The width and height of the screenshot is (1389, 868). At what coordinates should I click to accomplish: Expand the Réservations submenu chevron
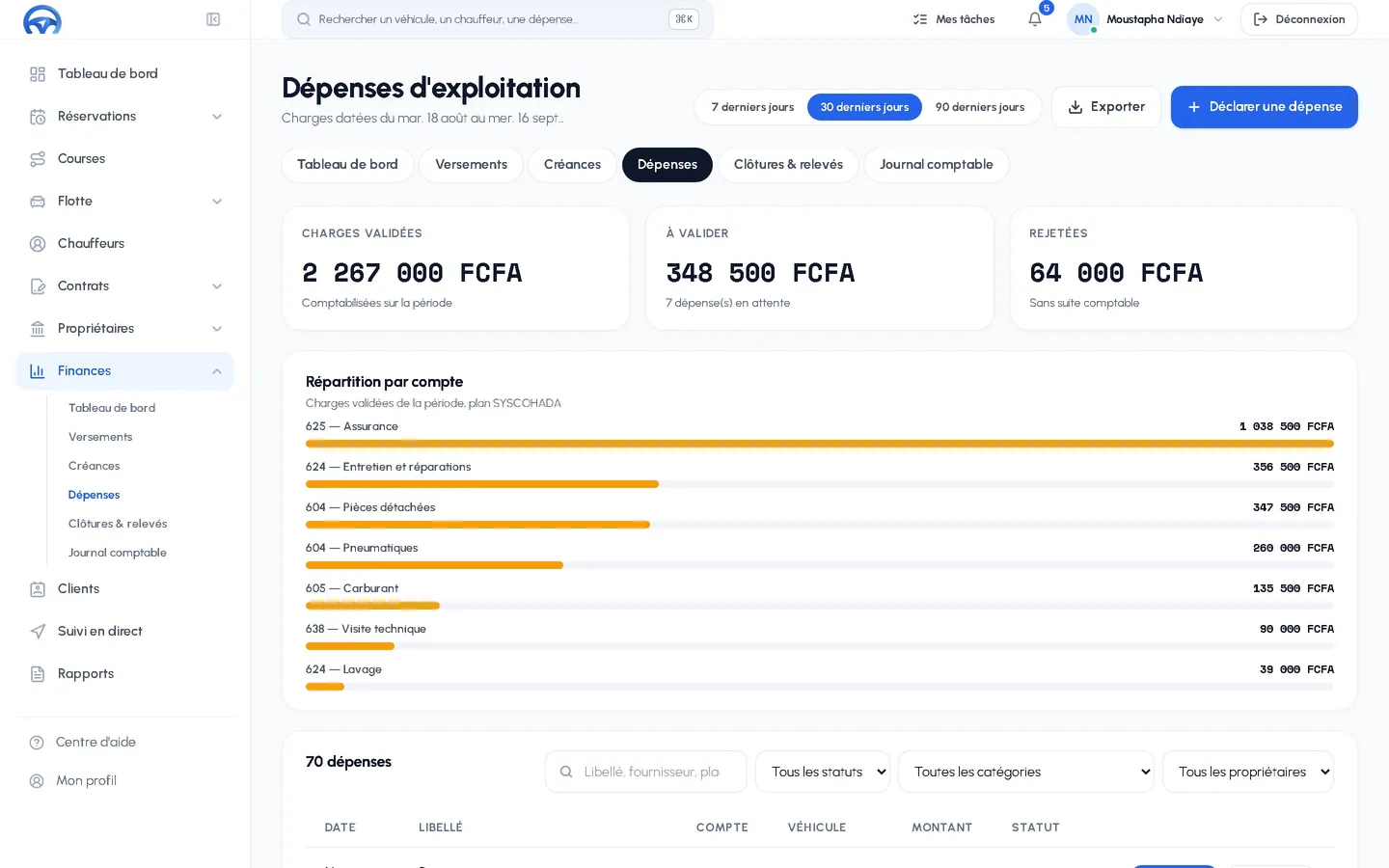pos(217,117)
